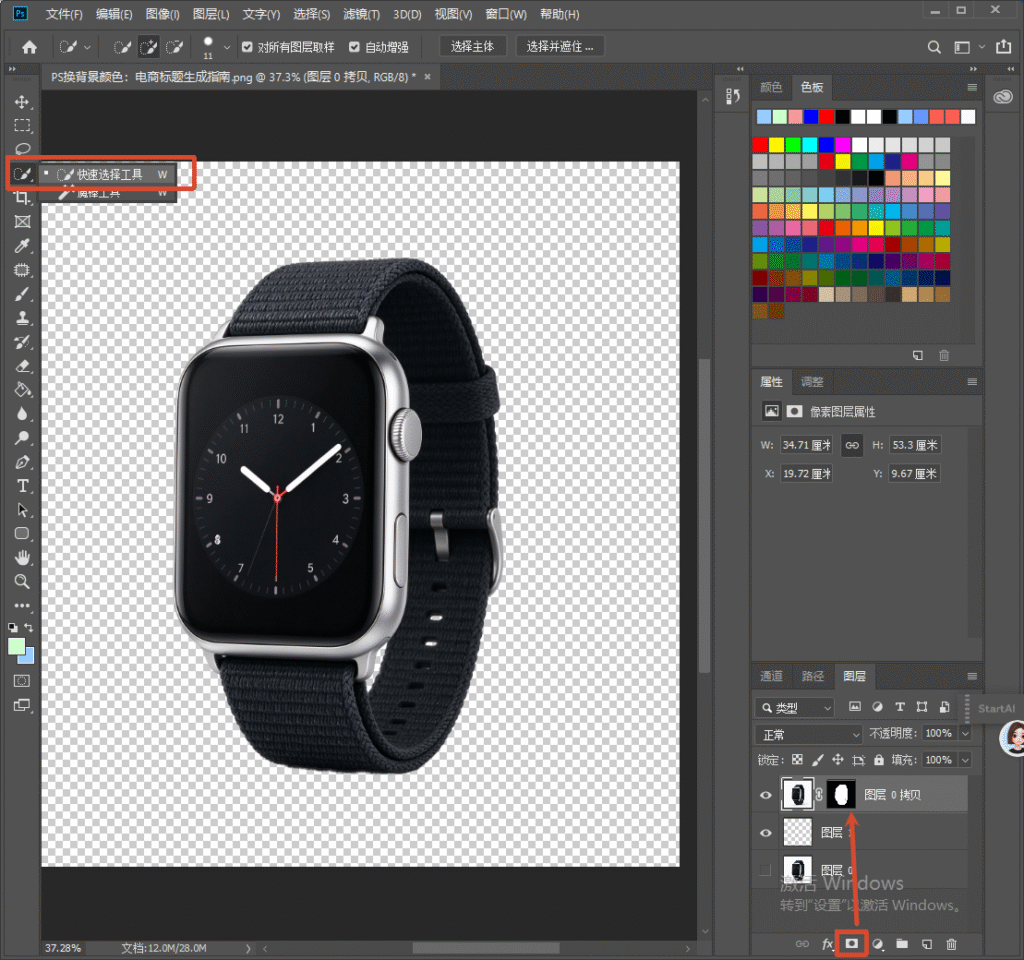This screenshot has width=1024, height=960.
Task: Select the Path Selection tool
Action: coord(22,509)
